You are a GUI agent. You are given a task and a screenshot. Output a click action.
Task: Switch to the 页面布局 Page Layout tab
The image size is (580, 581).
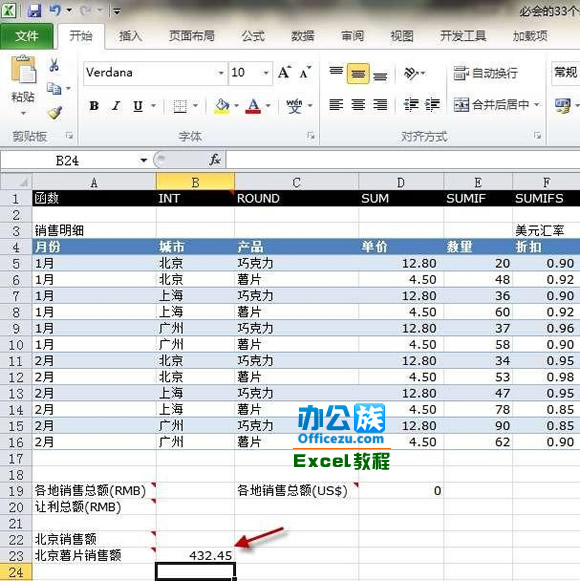[192, 36]
